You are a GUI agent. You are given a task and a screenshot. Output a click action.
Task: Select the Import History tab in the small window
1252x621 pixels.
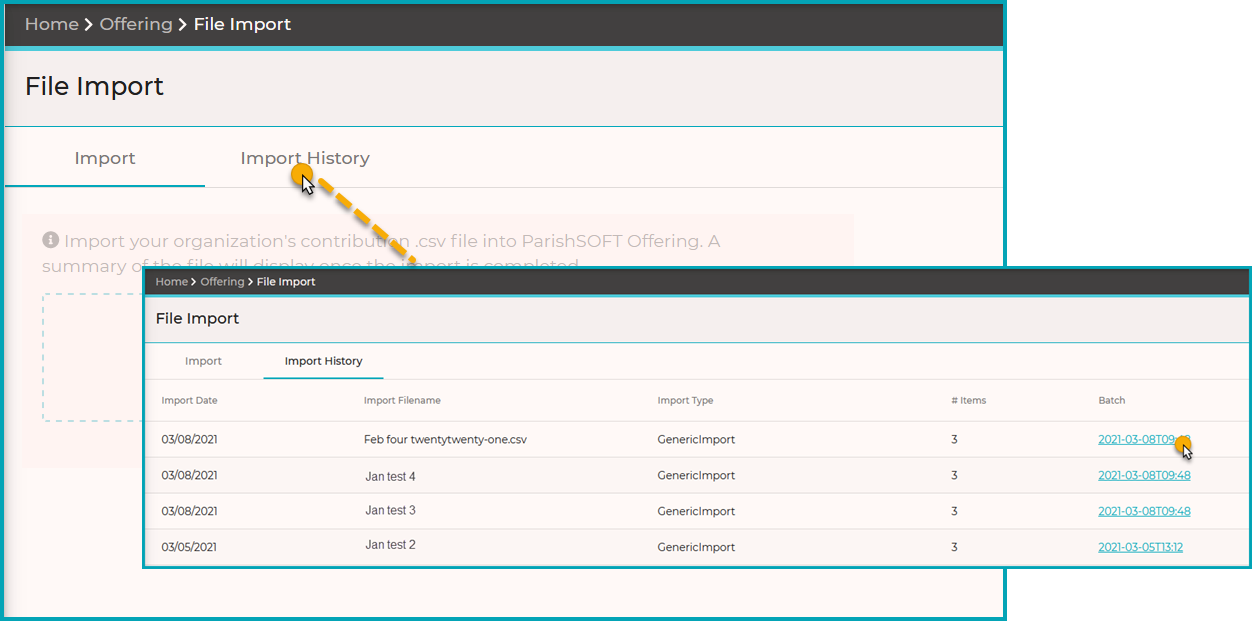pyautogui.click(x=323, y=361)
